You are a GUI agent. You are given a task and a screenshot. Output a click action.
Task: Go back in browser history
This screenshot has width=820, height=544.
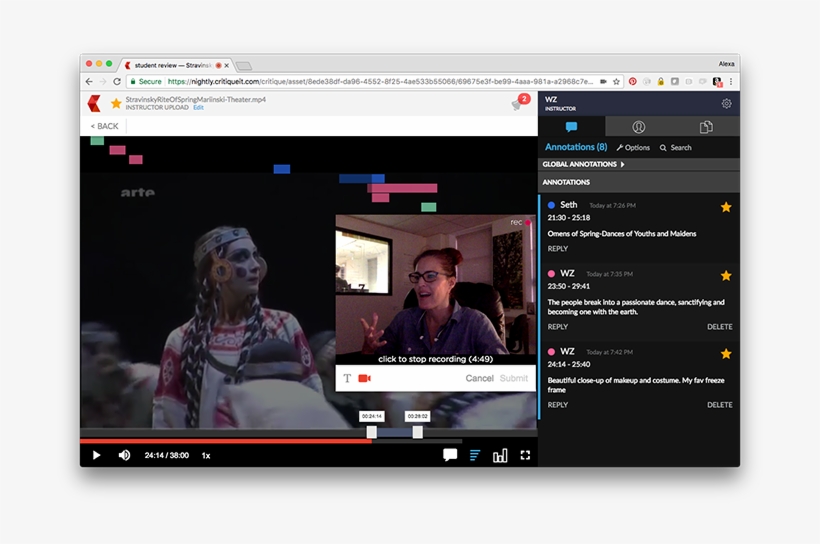click(x=89, y=82)
